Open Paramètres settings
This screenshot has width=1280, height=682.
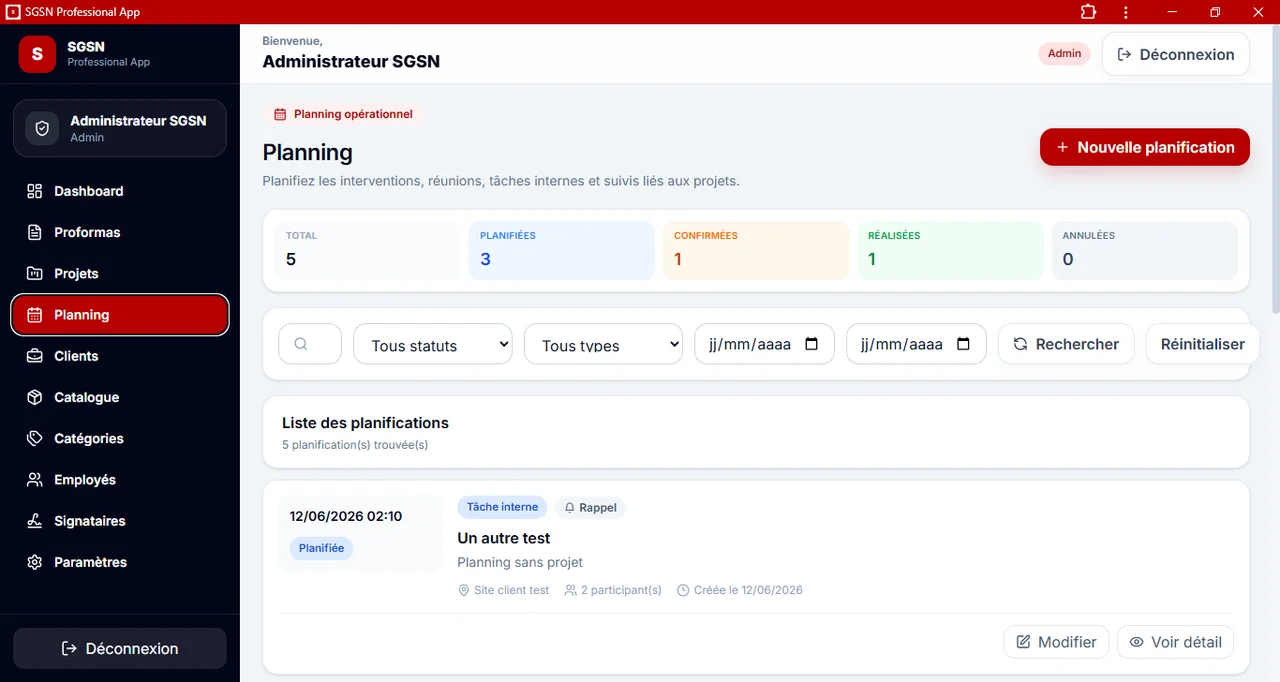pyautogui.click(x=120, y=562)
